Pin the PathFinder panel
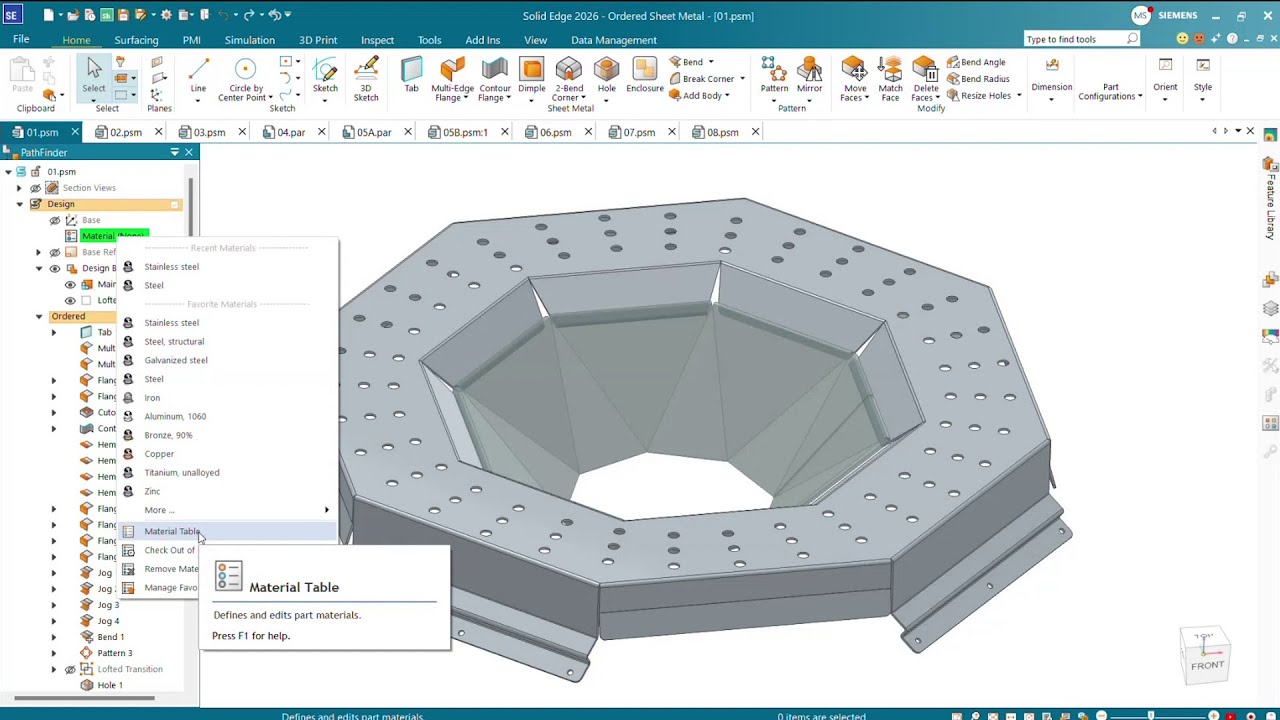 click(x=174, y=152)
